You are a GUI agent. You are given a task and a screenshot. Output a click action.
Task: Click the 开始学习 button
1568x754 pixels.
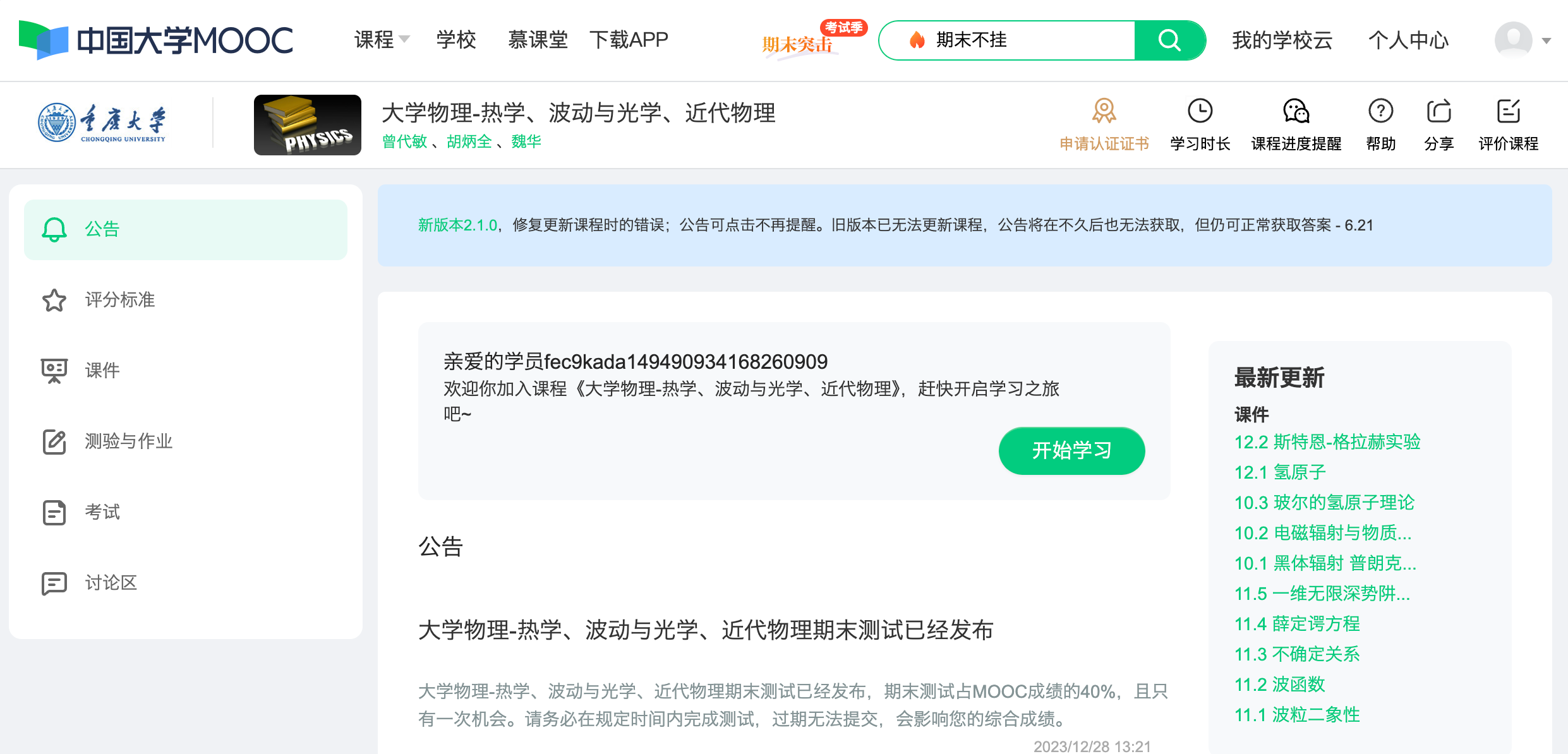pos(1071,450)
